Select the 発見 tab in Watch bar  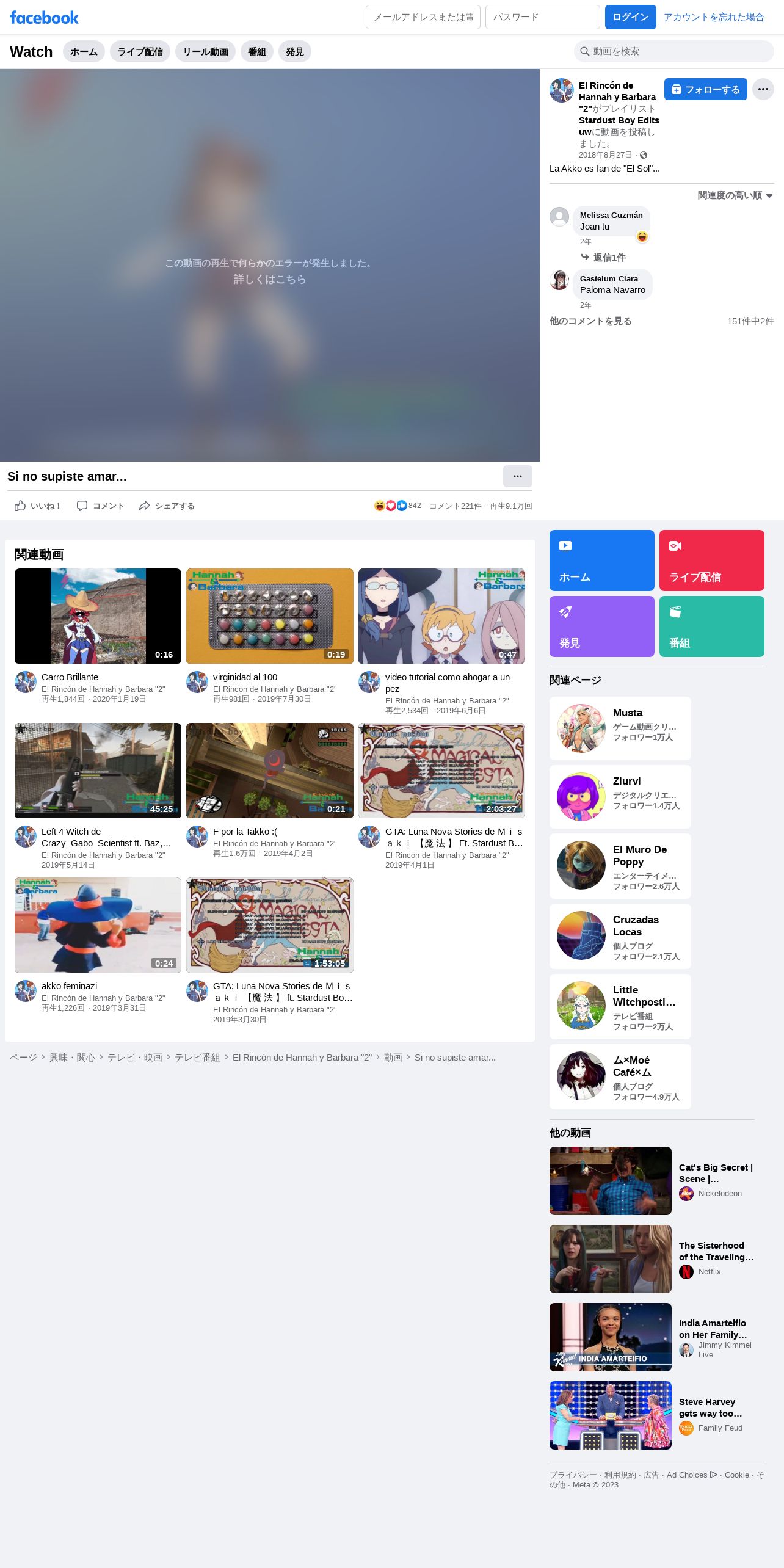(x=294, y=52)
